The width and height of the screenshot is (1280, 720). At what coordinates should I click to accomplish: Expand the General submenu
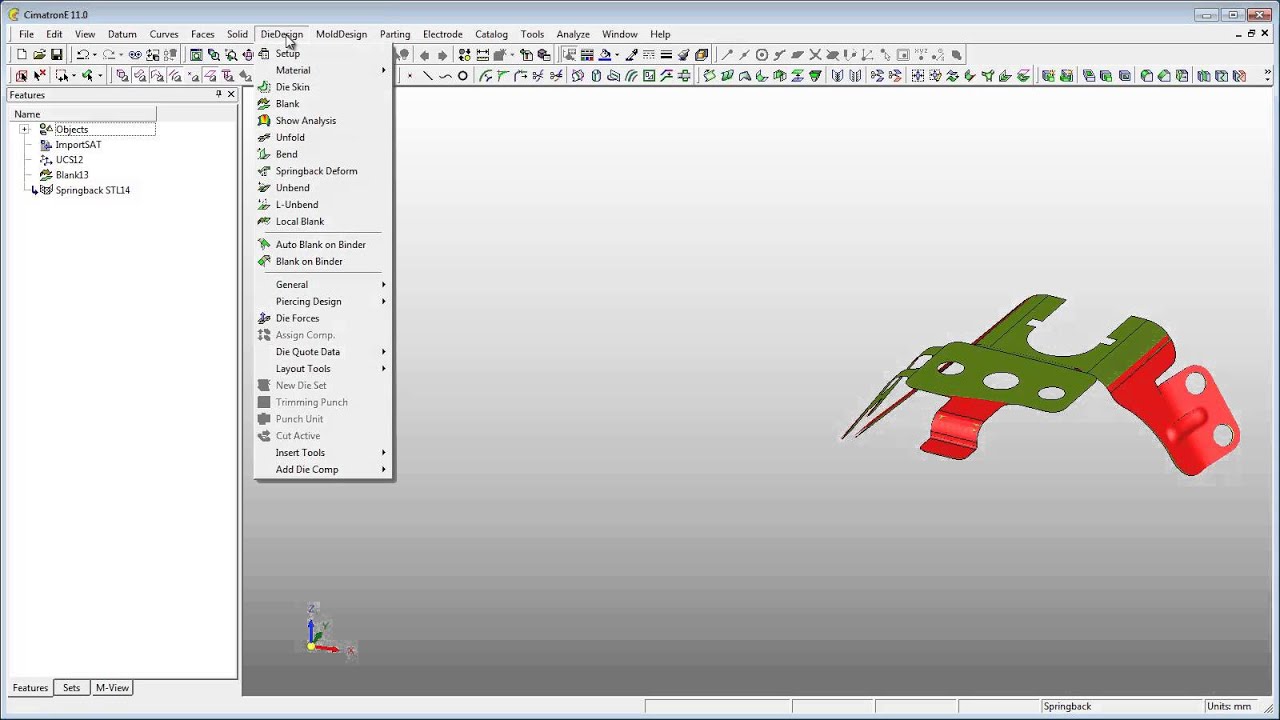click(323, 284)
